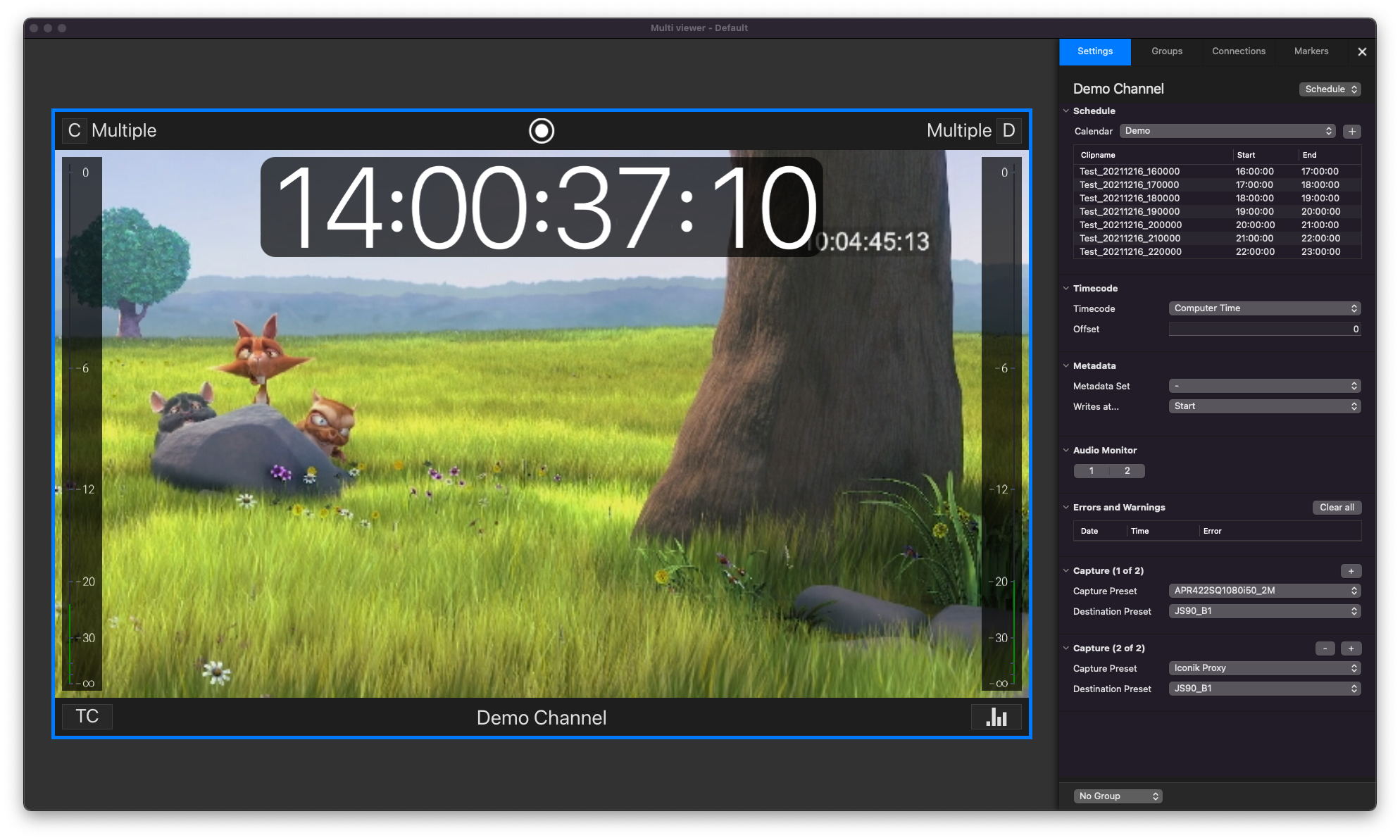Image resolution: width=1400 pixels, height=840 pixels.
Task: Click the Timecode Offset input field
Action: click(x=1265, y=330)
